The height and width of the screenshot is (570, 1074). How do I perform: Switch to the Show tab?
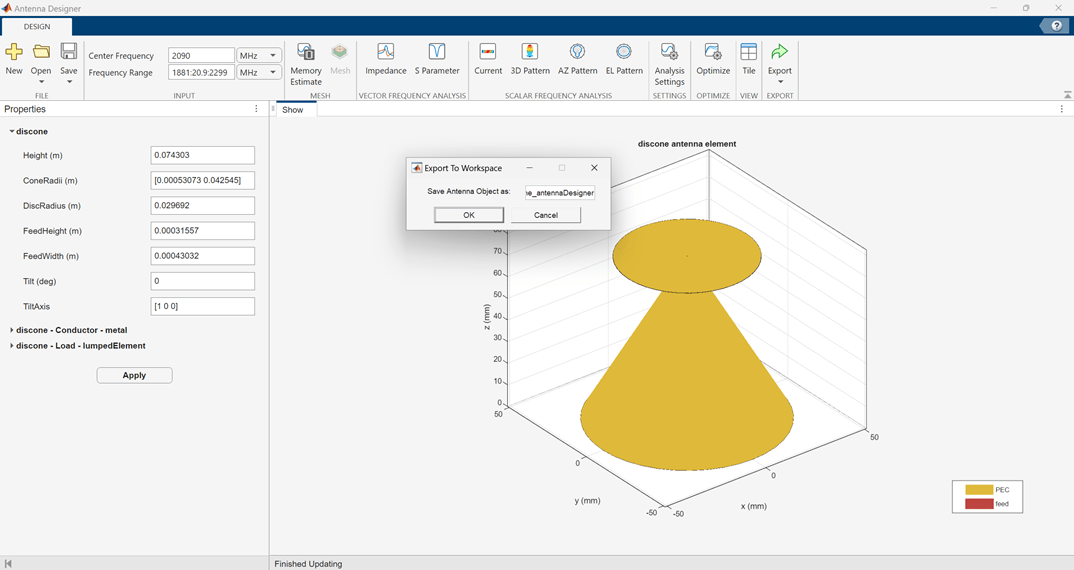pyautogui.click(x=293, y=110)
